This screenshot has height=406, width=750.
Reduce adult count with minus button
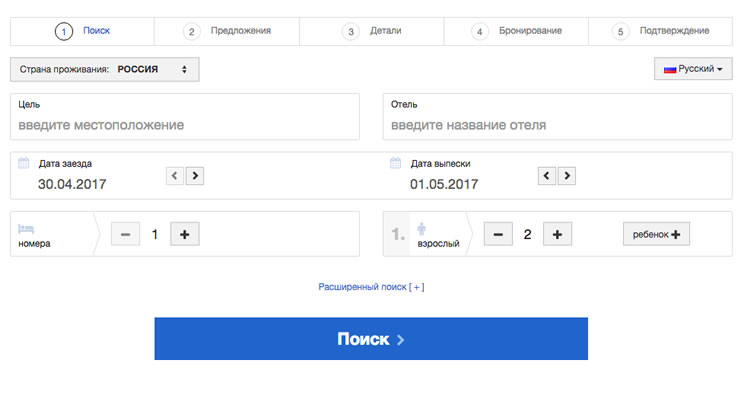(498, 234)
